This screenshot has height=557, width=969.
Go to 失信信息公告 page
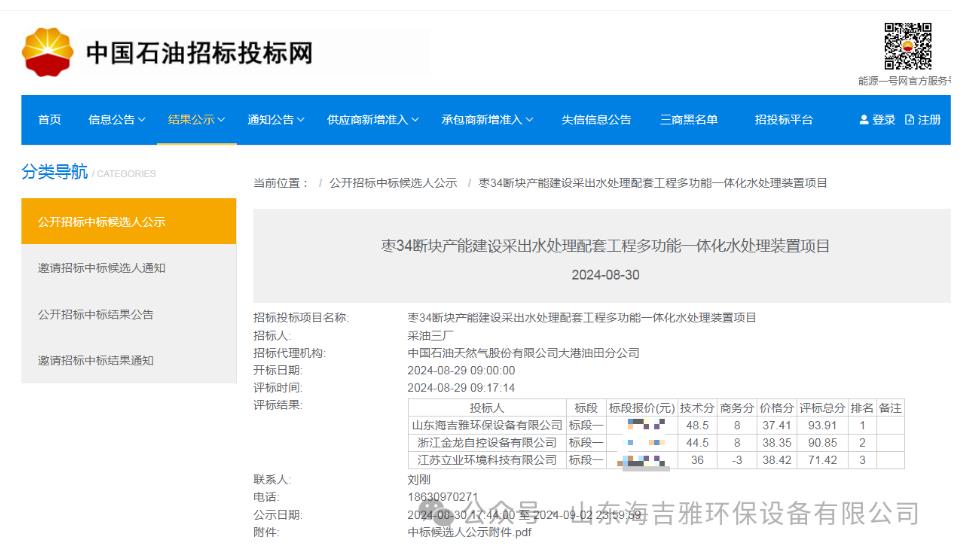(x=596, y=120)
